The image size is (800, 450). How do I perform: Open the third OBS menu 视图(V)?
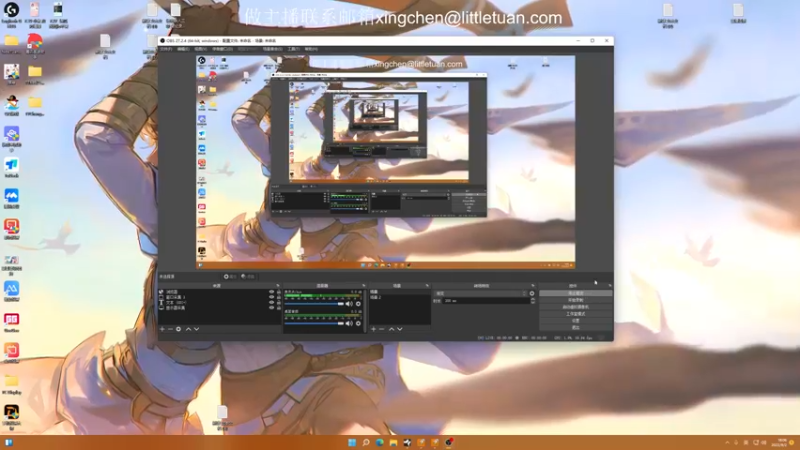(201, 49)
